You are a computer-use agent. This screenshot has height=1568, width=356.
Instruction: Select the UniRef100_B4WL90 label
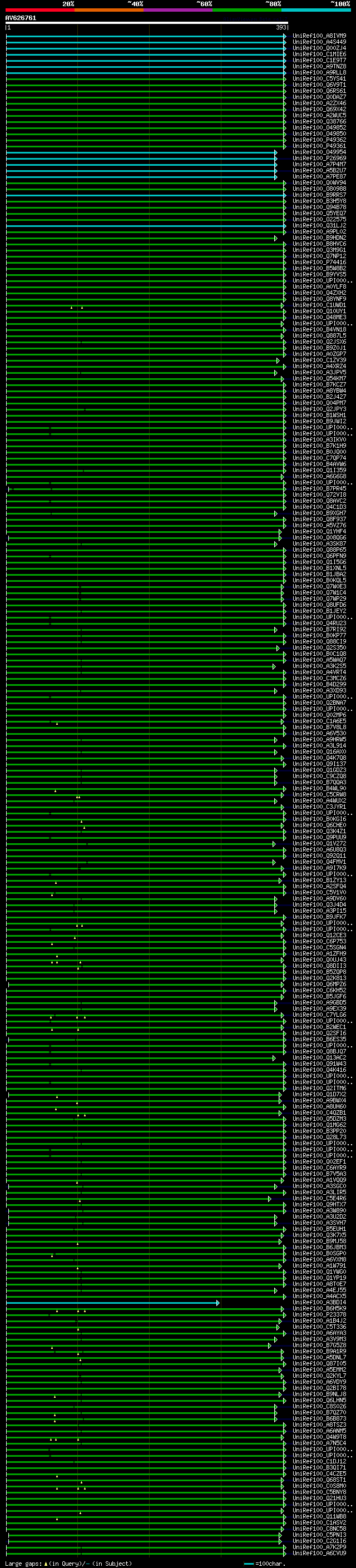pyautogui.click(x=319, y=788)
